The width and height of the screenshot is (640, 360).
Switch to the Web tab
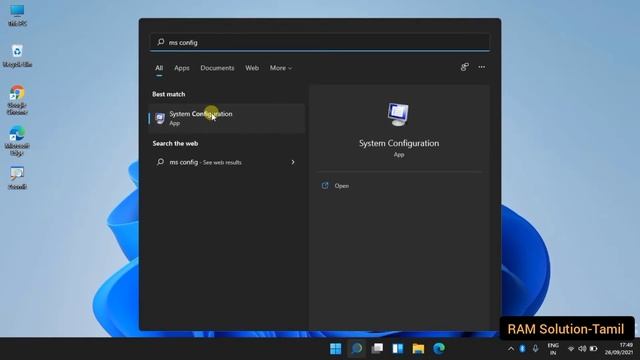252,68
